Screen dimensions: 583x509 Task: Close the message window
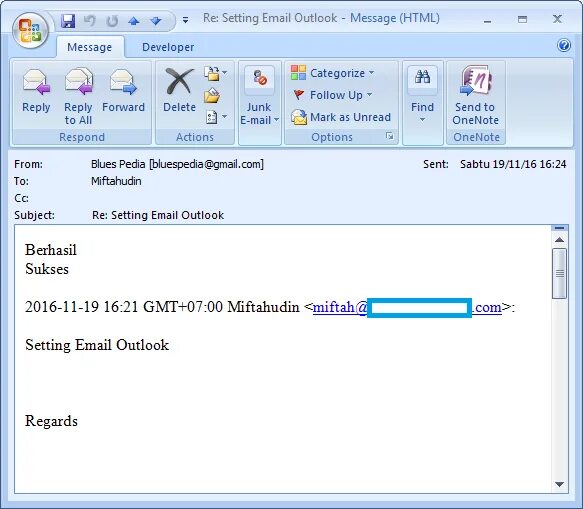coord(557,19)
